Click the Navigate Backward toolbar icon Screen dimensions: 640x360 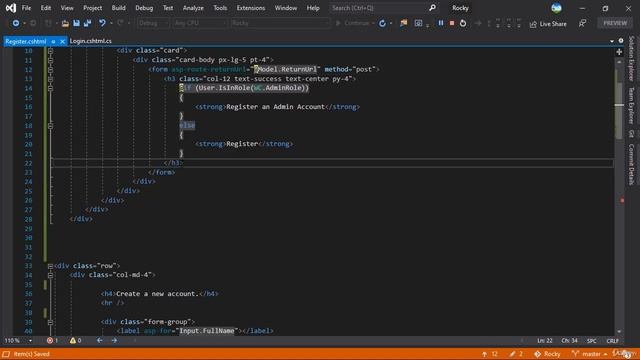[16, 23]
